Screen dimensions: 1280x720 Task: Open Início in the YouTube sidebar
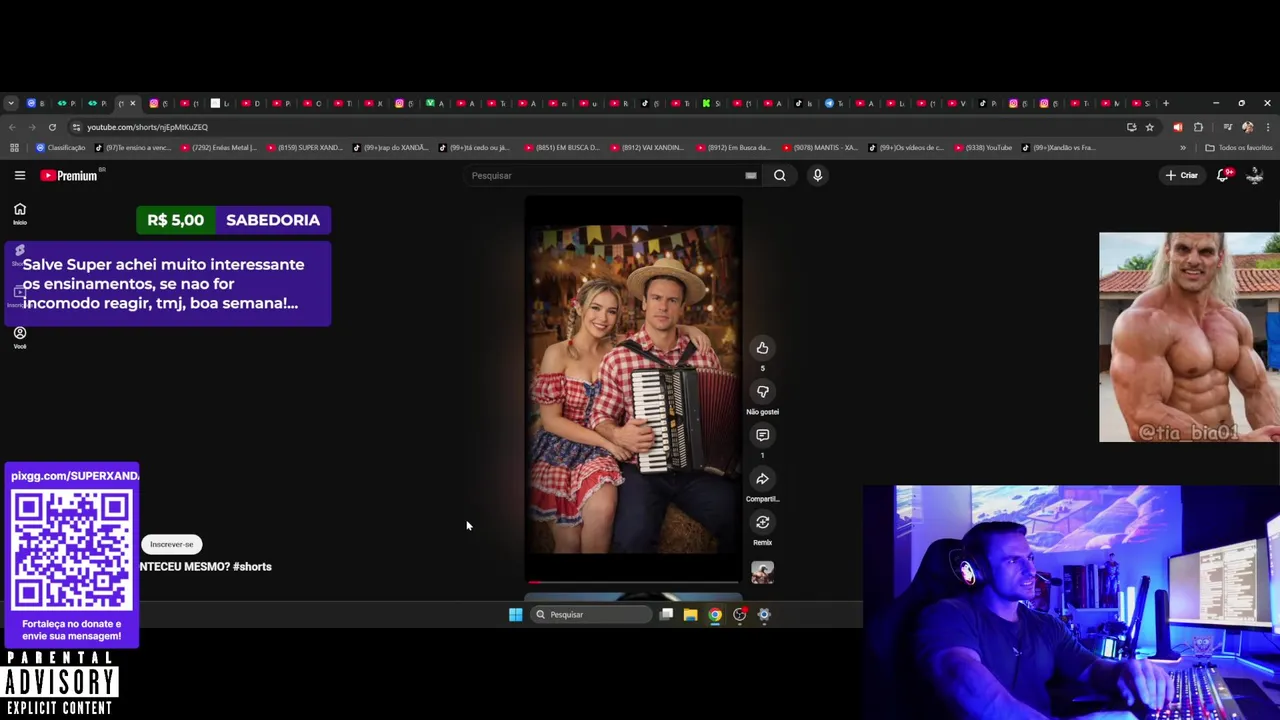20,213
